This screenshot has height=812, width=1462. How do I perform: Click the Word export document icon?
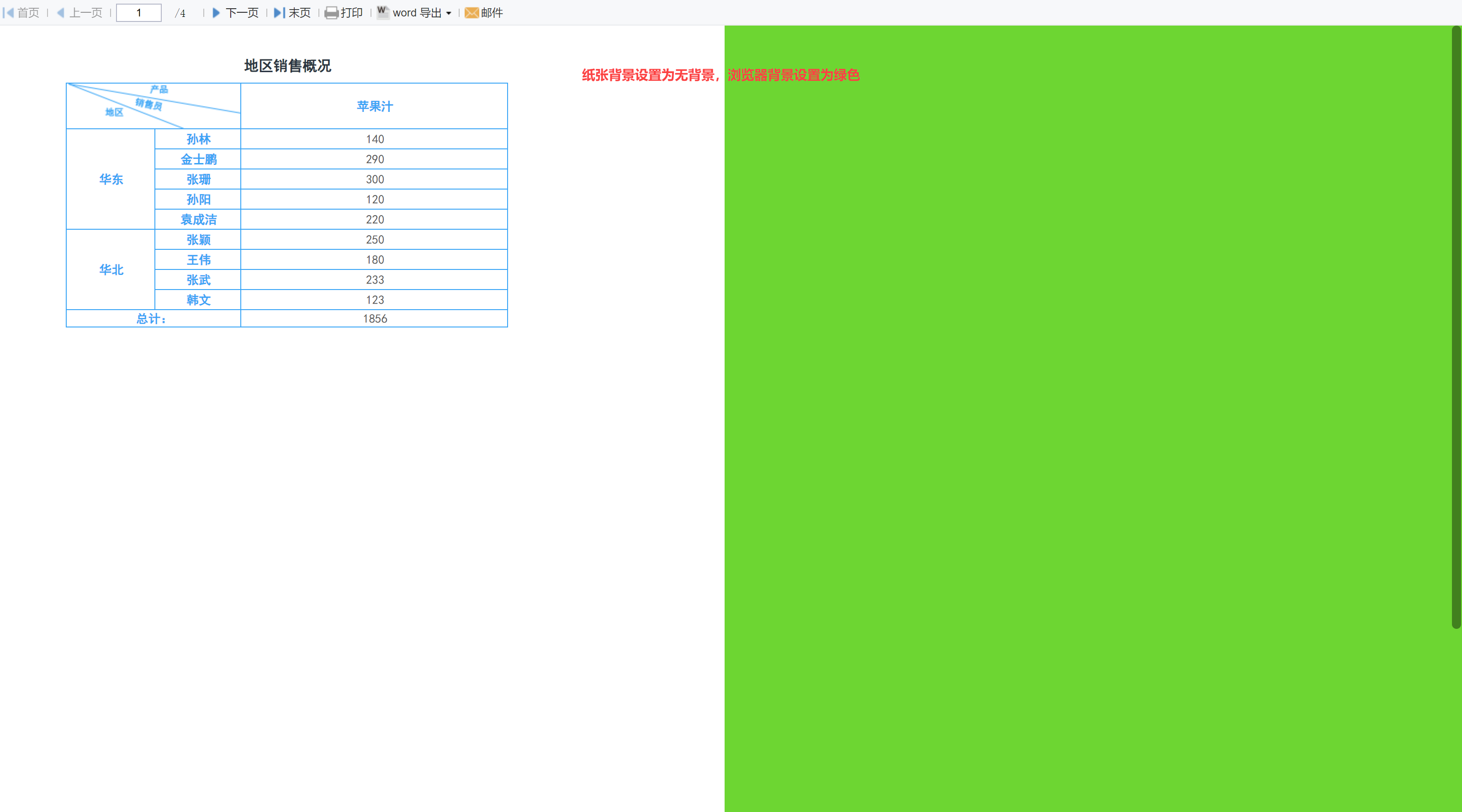[383, 12]
